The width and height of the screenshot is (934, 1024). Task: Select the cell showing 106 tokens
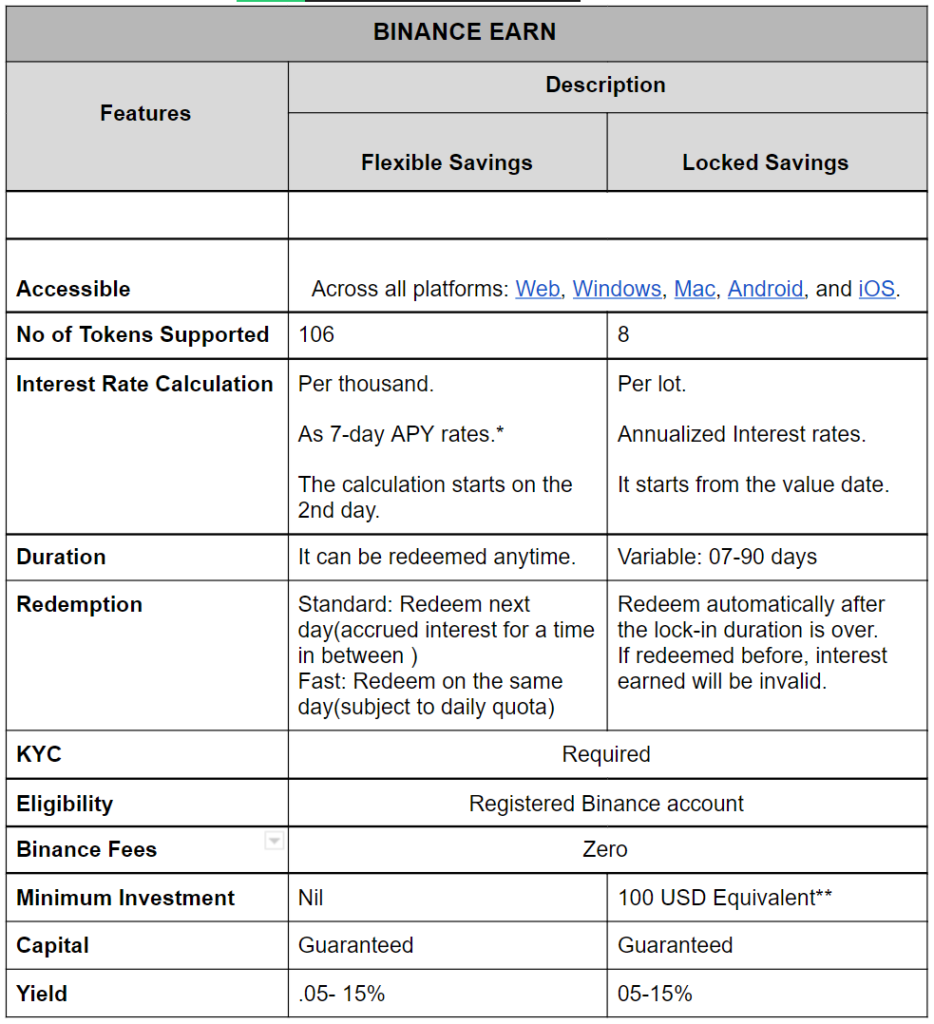(x=447, y=335)
